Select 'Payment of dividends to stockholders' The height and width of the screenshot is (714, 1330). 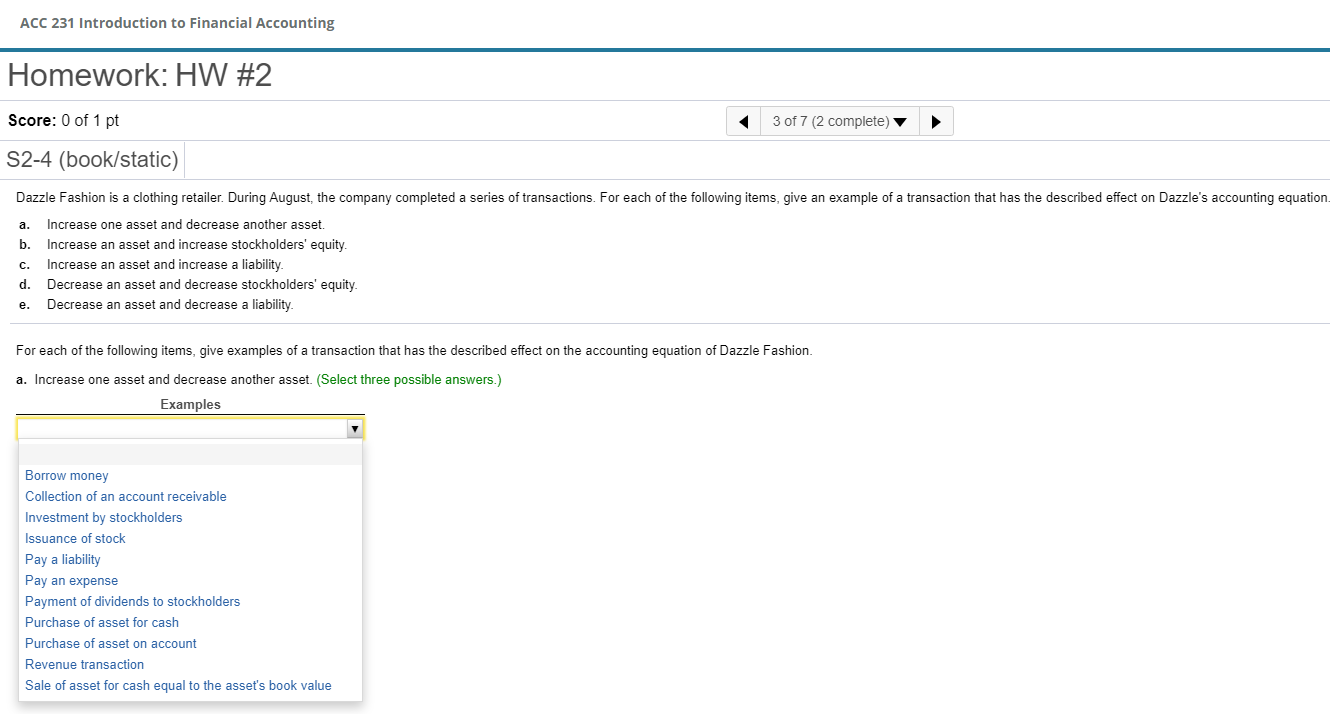(133, 602)
